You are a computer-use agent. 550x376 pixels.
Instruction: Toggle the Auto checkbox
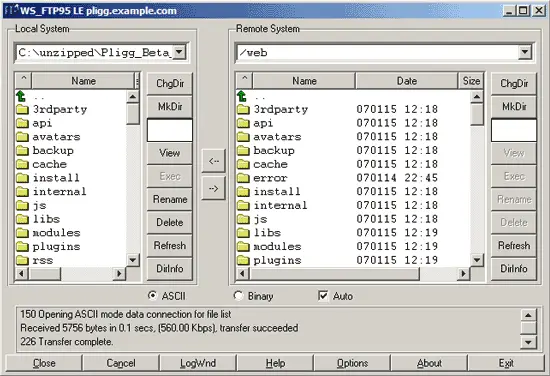[323, 296]
